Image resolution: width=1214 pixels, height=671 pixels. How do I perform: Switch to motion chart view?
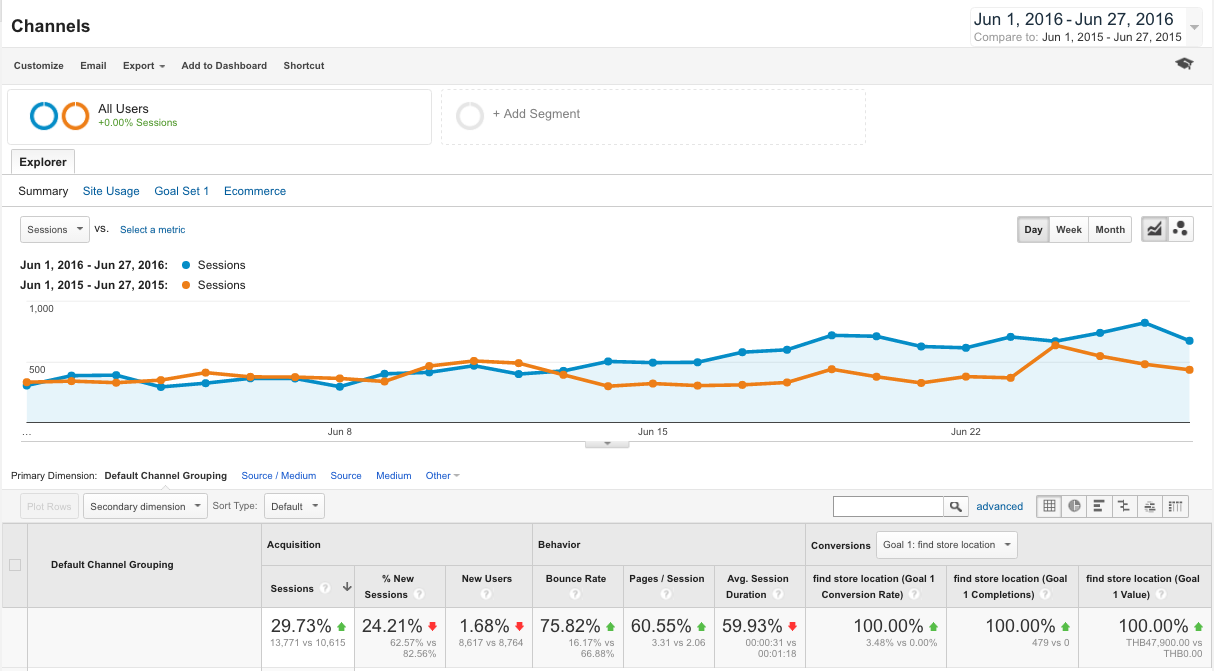point(1180,229)
